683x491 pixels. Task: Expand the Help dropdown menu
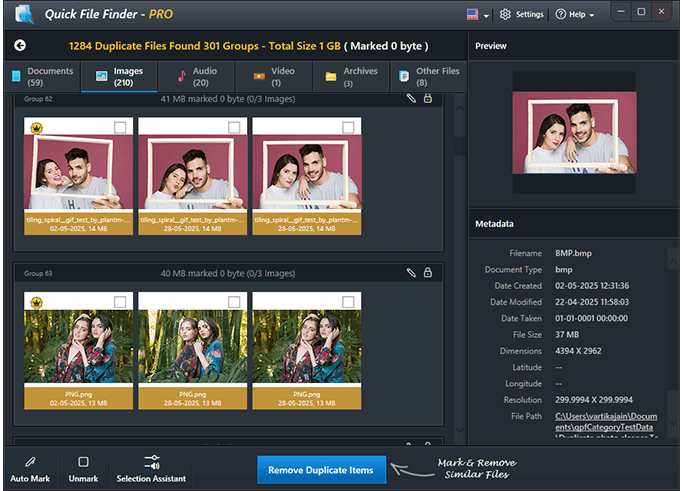[x=577, y=15]
